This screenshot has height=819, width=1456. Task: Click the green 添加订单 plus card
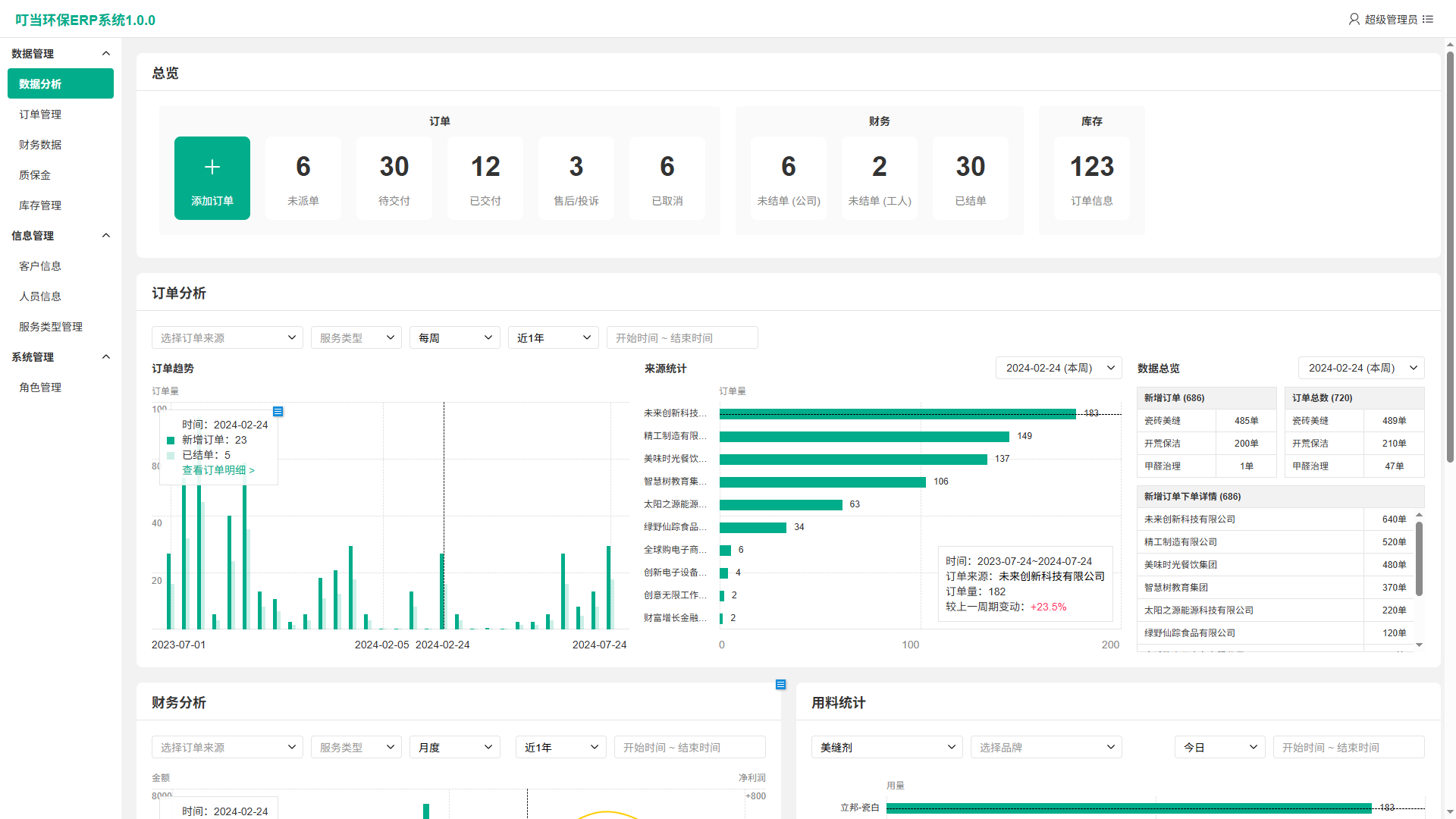click(x=212, y=178)
